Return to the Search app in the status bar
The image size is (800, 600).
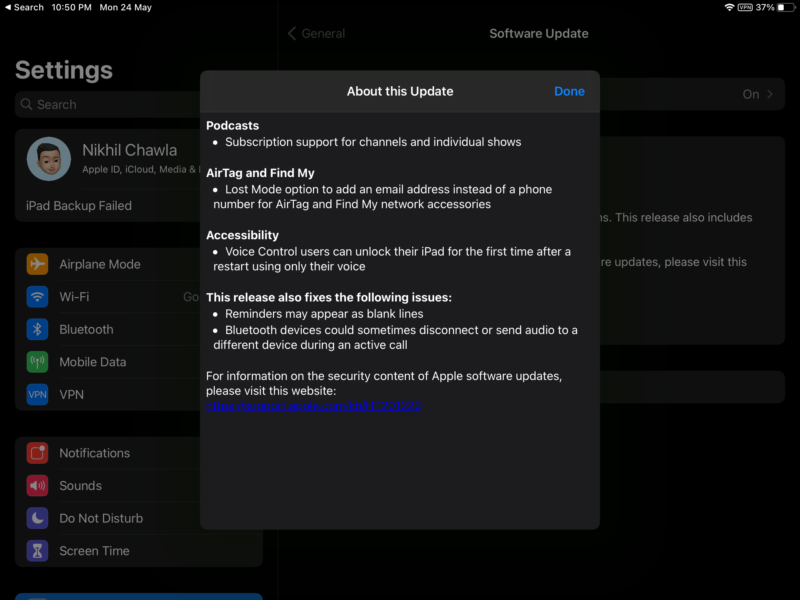coord(24,7)
